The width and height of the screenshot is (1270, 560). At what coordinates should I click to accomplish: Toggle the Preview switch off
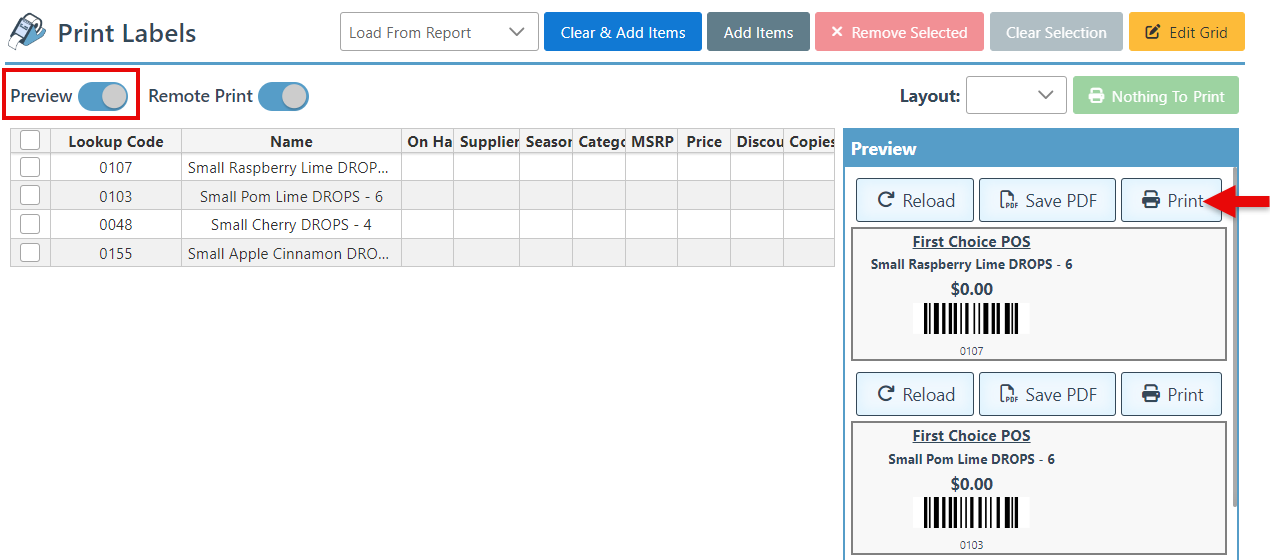103,96
